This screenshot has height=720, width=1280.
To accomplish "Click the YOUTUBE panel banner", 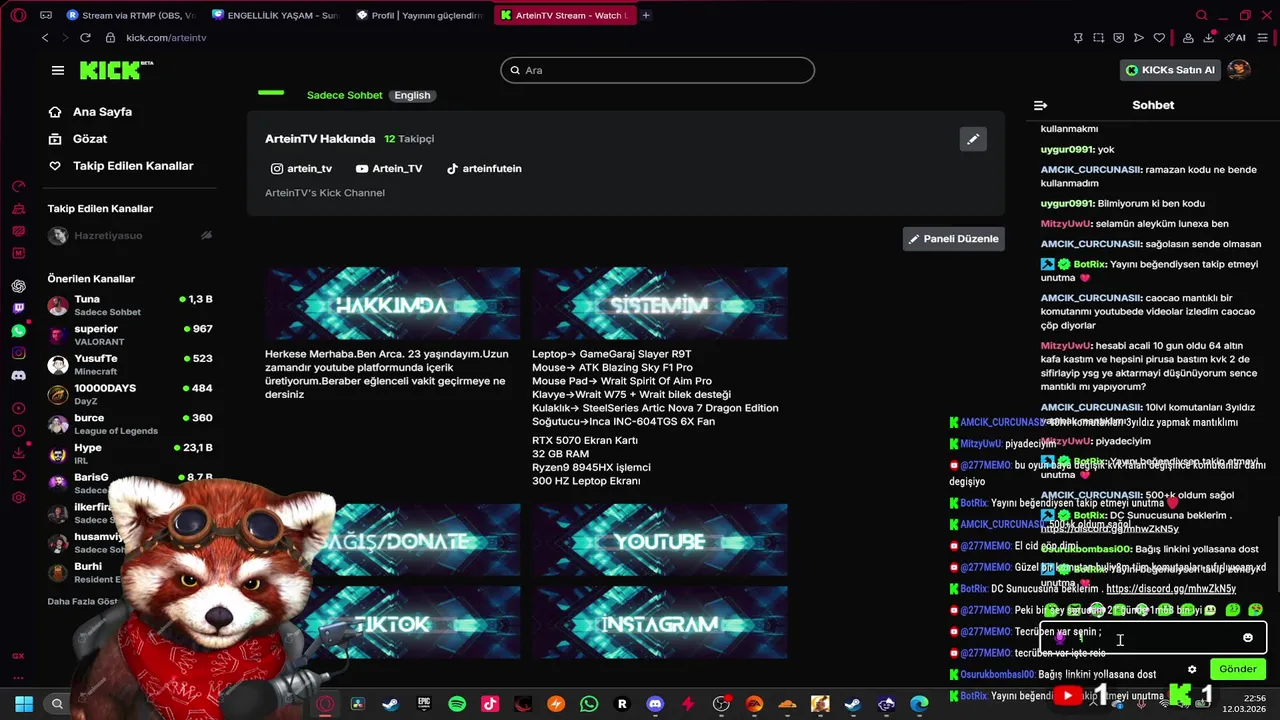I will point(659,541).
